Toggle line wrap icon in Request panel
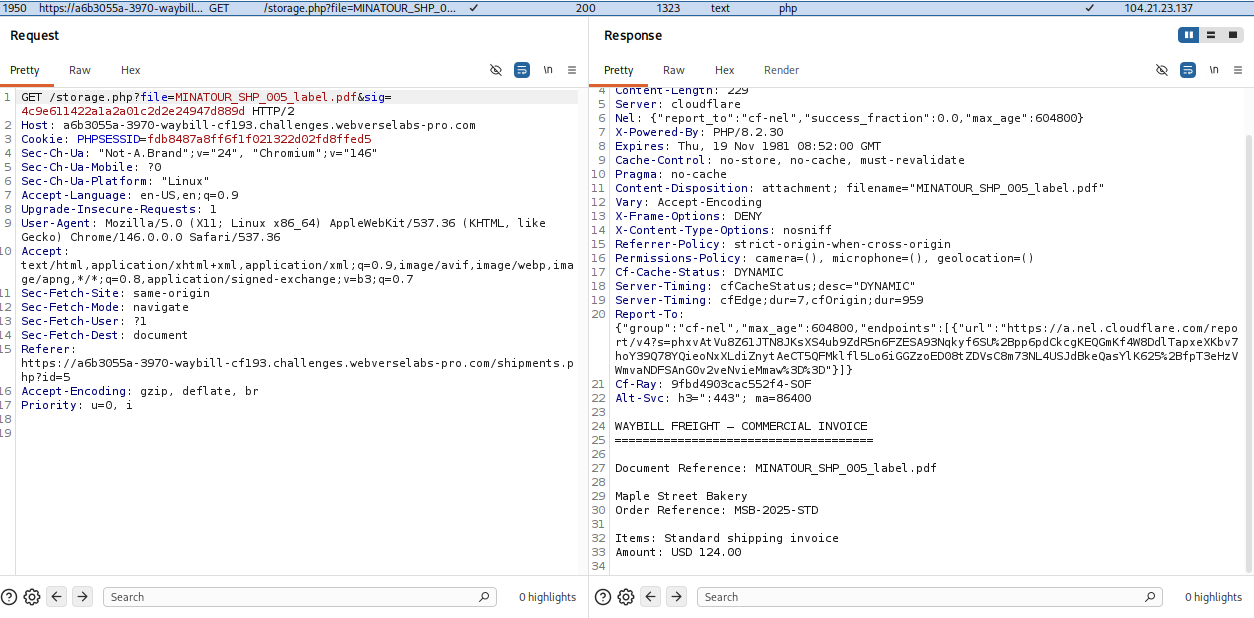The width and height of the screenshot is (1254, 618). [x=522, y=70]
